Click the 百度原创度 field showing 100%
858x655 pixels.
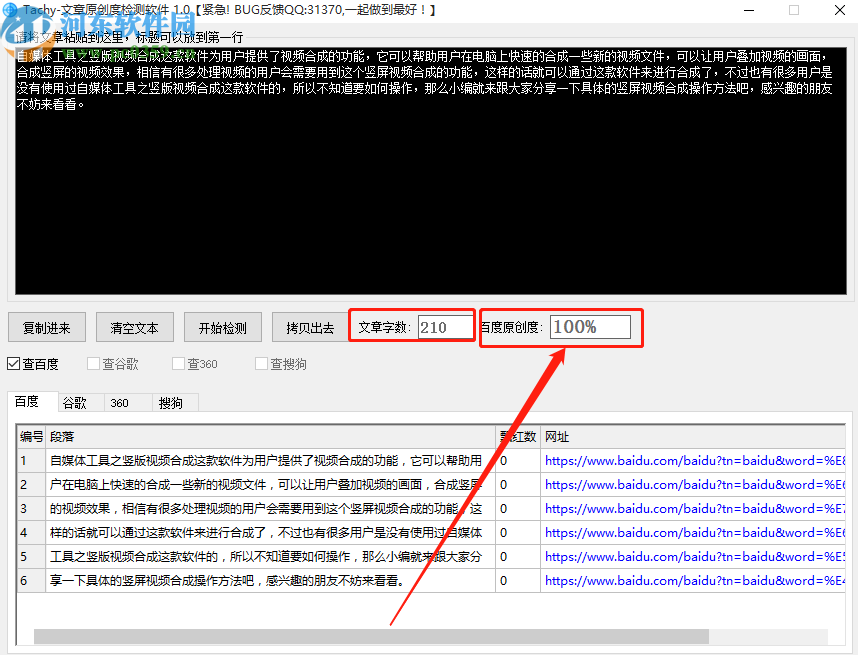click(x=593, y=326)
